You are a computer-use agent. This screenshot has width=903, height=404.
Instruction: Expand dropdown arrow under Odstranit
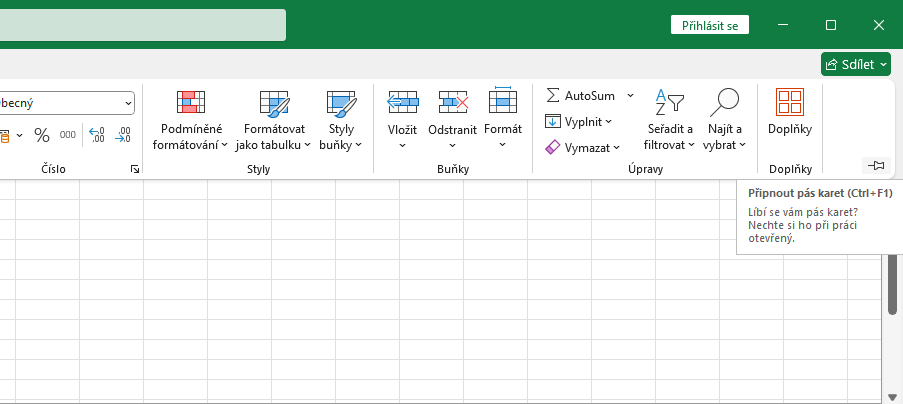tap(453, 146)
